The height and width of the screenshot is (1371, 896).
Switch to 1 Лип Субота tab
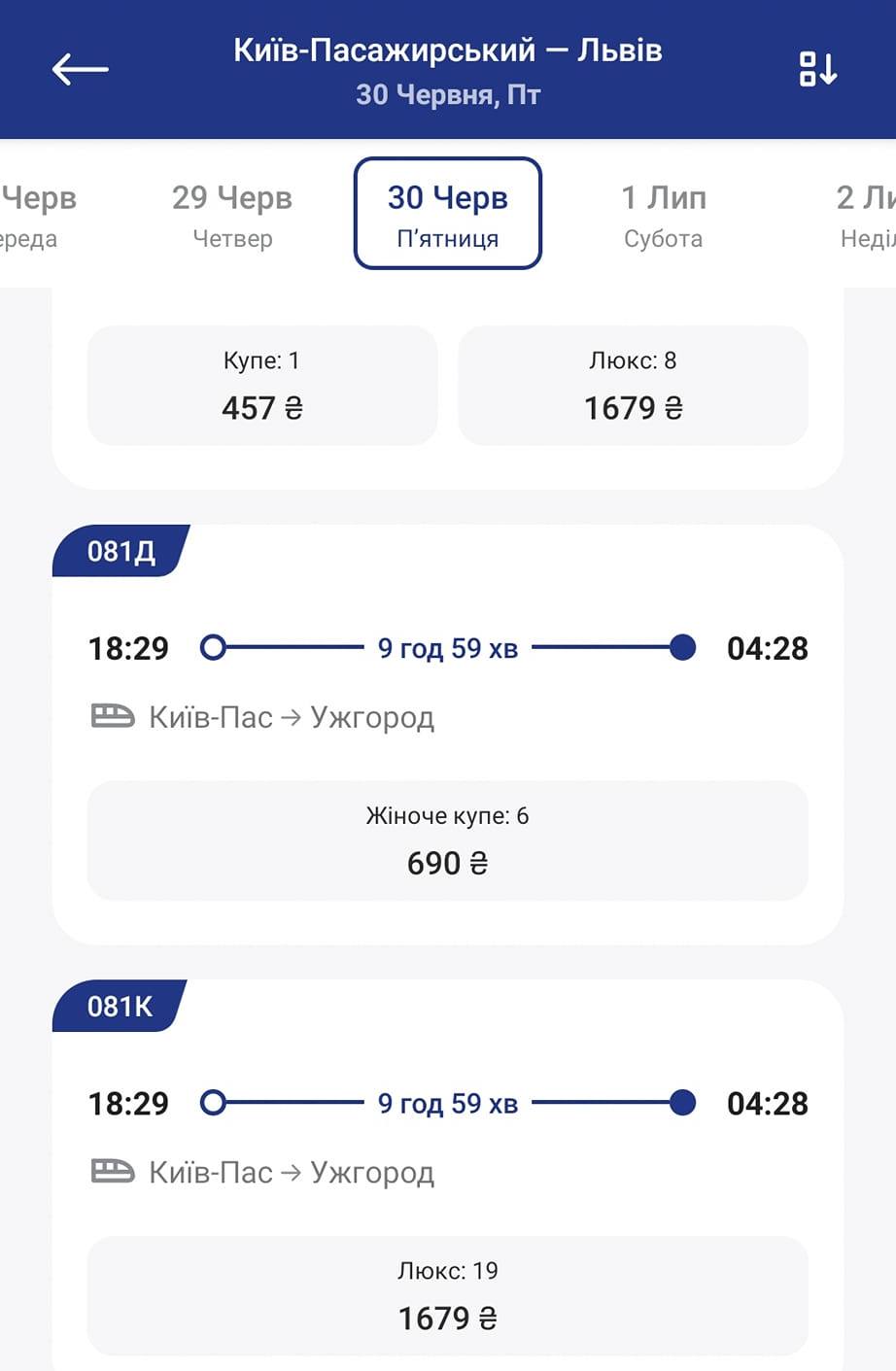click(x=664, y=214)
